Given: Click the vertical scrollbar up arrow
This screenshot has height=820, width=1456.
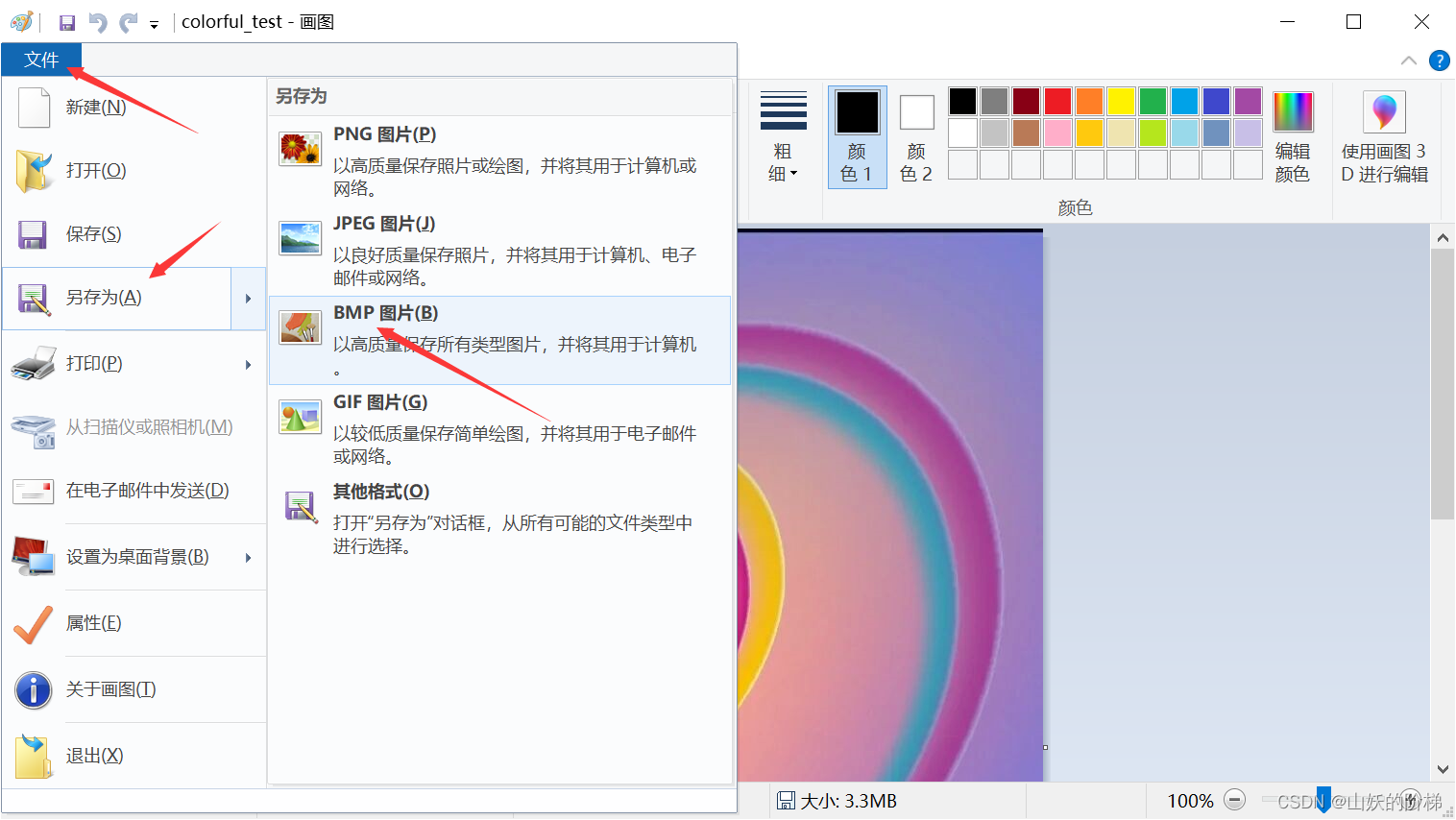Looking at the screenshot, I should point(1443,237).
